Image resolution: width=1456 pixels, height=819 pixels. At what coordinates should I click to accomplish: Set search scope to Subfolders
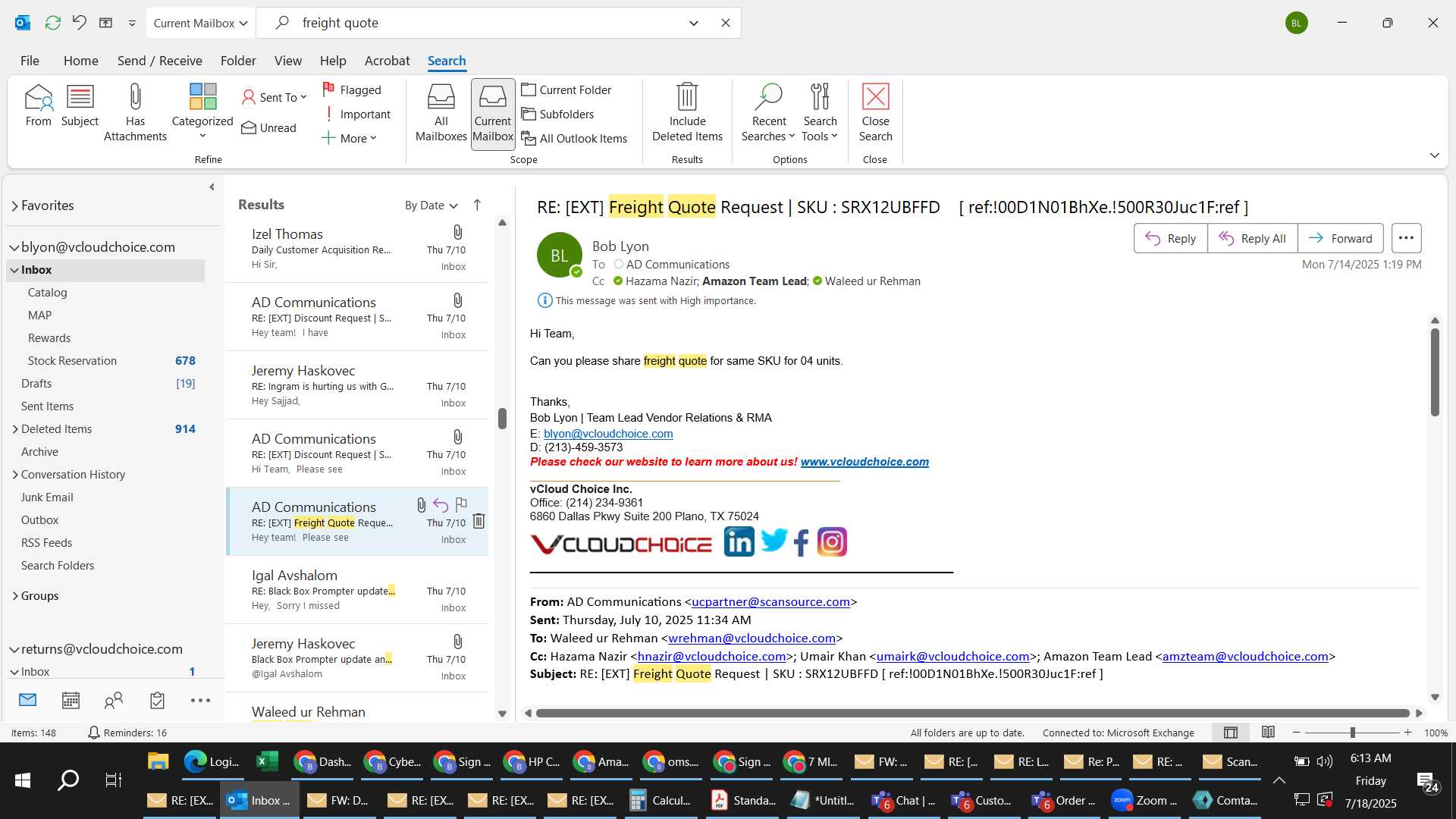pos(558,114)
